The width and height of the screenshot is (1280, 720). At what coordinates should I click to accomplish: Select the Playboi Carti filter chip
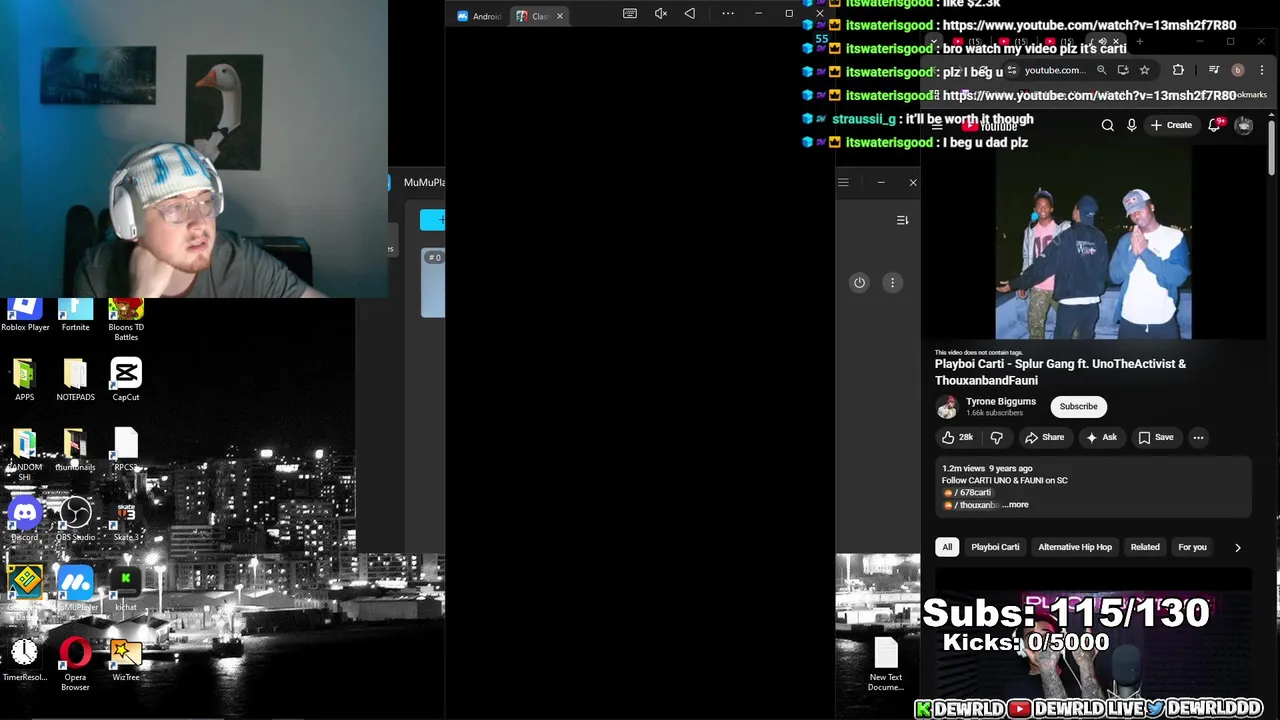pos(995,547)
